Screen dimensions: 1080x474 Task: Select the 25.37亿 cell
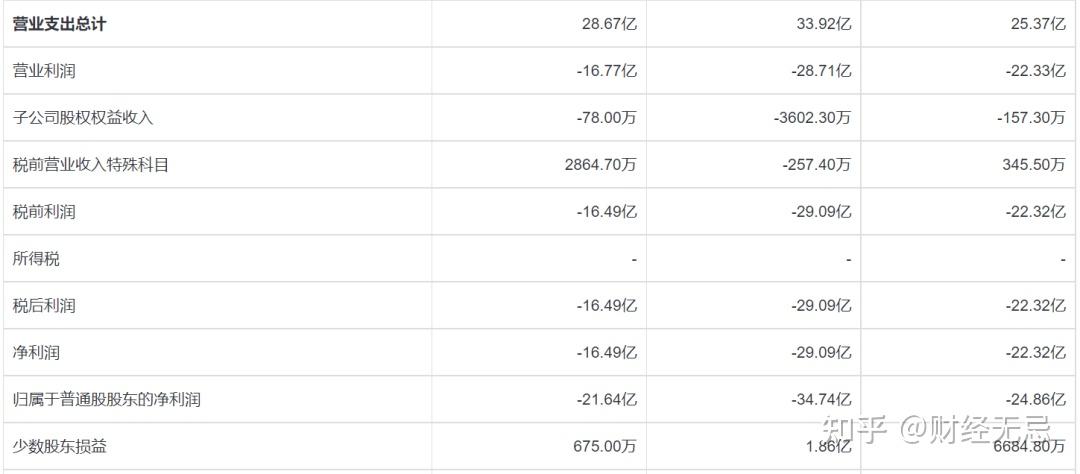tap(1038, 24)
